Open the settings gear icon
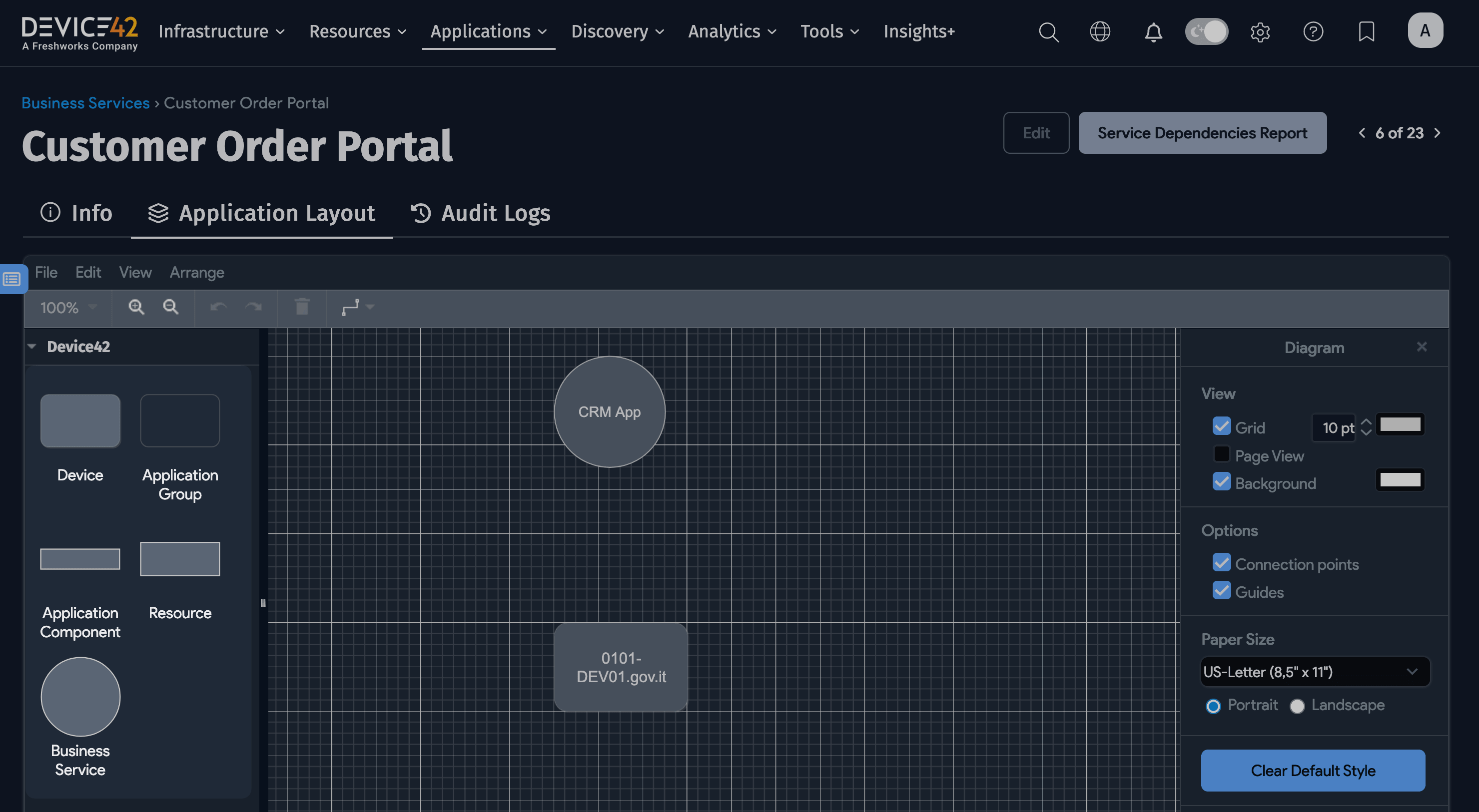1479x812 pixels. point(1260,31)
